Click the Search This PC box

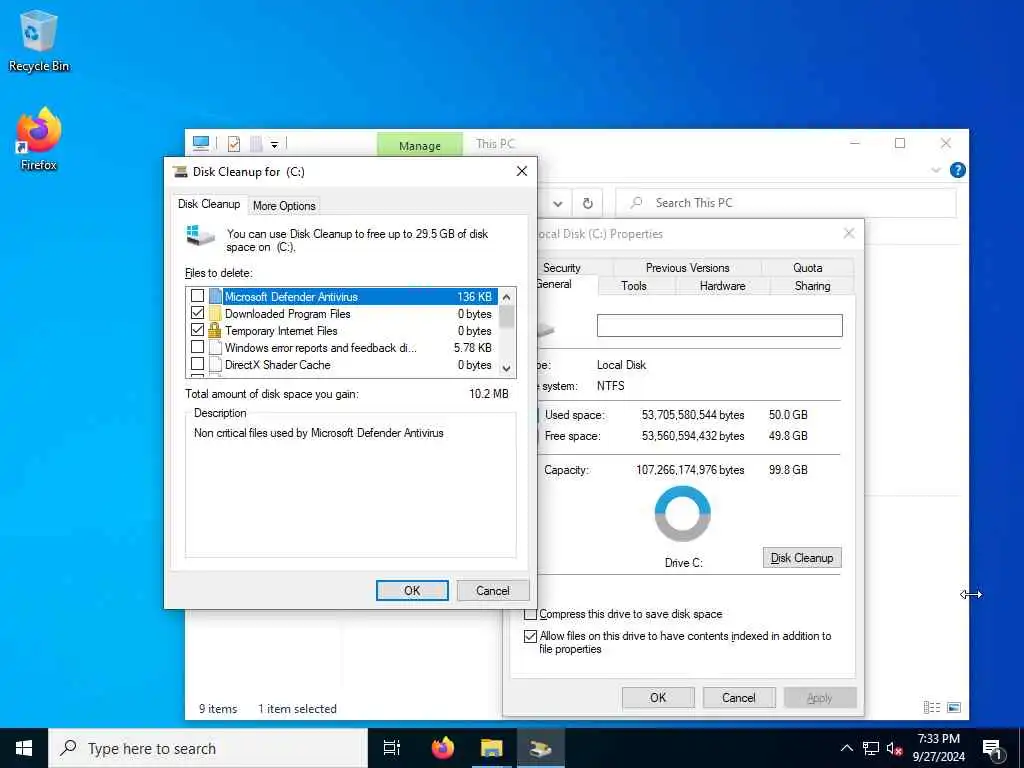pyautogui.click(x=786, y=203)
